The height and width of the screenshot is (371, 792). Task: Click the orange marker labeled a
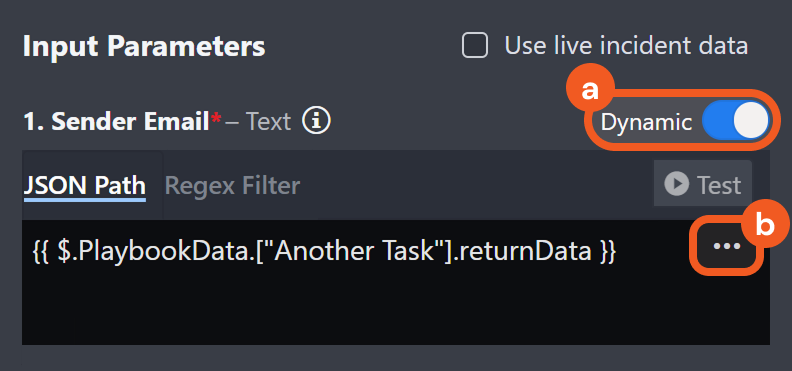coord(590,91)
